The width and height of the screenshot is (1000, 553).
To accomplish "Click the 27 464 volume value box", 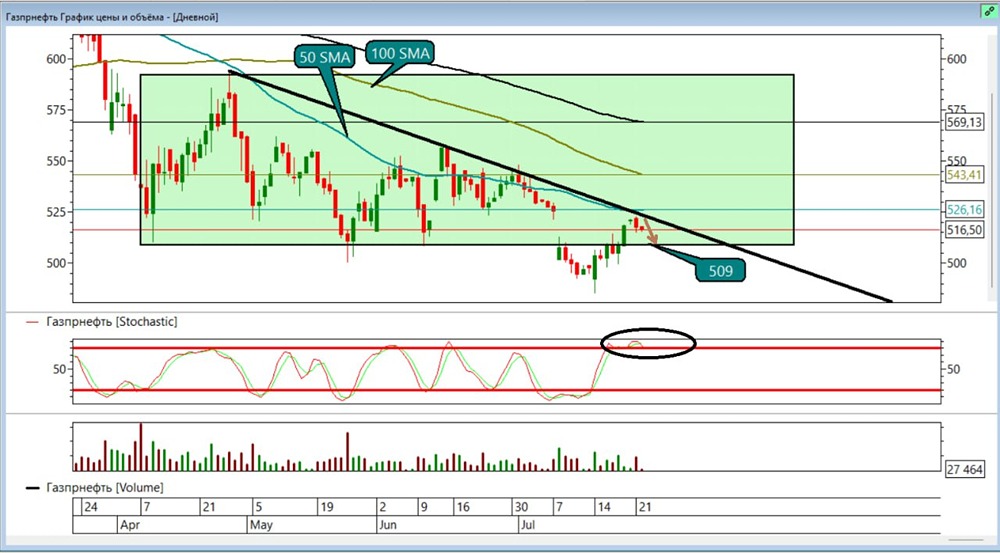I will point(965,470).
